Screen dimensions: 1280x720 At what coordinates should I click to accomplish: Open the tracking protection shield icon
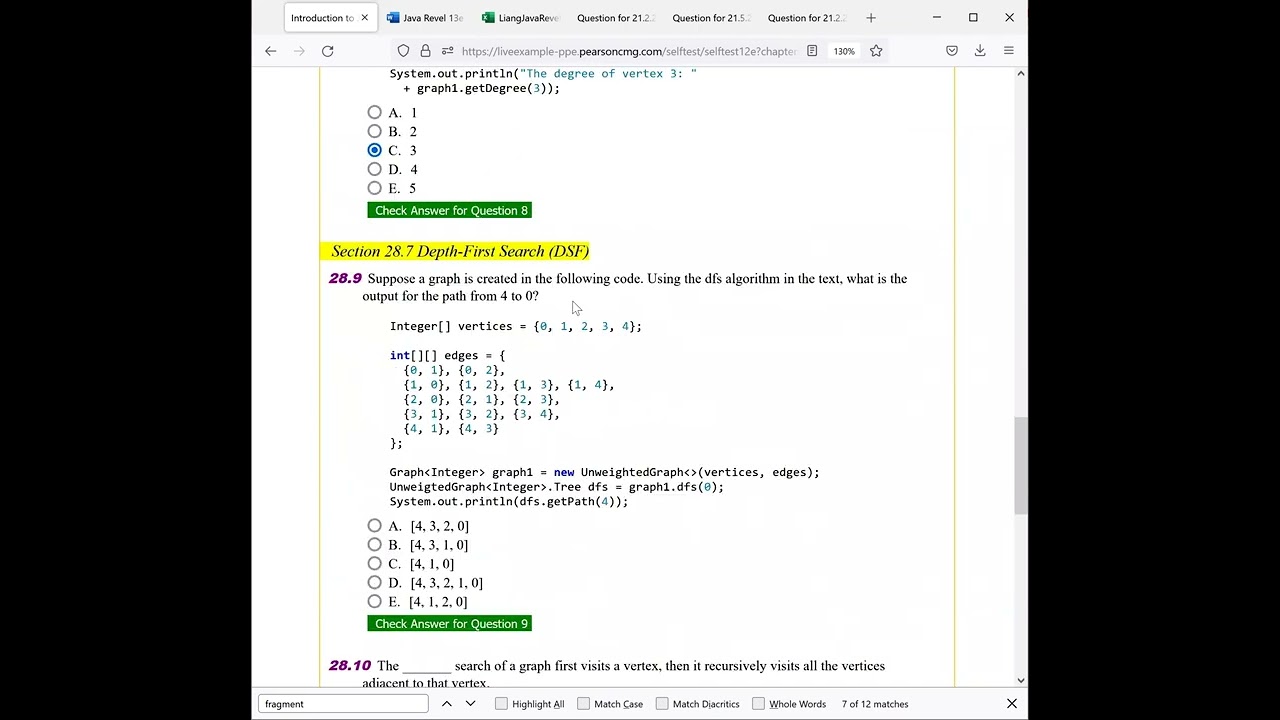[x=403, y=51]
